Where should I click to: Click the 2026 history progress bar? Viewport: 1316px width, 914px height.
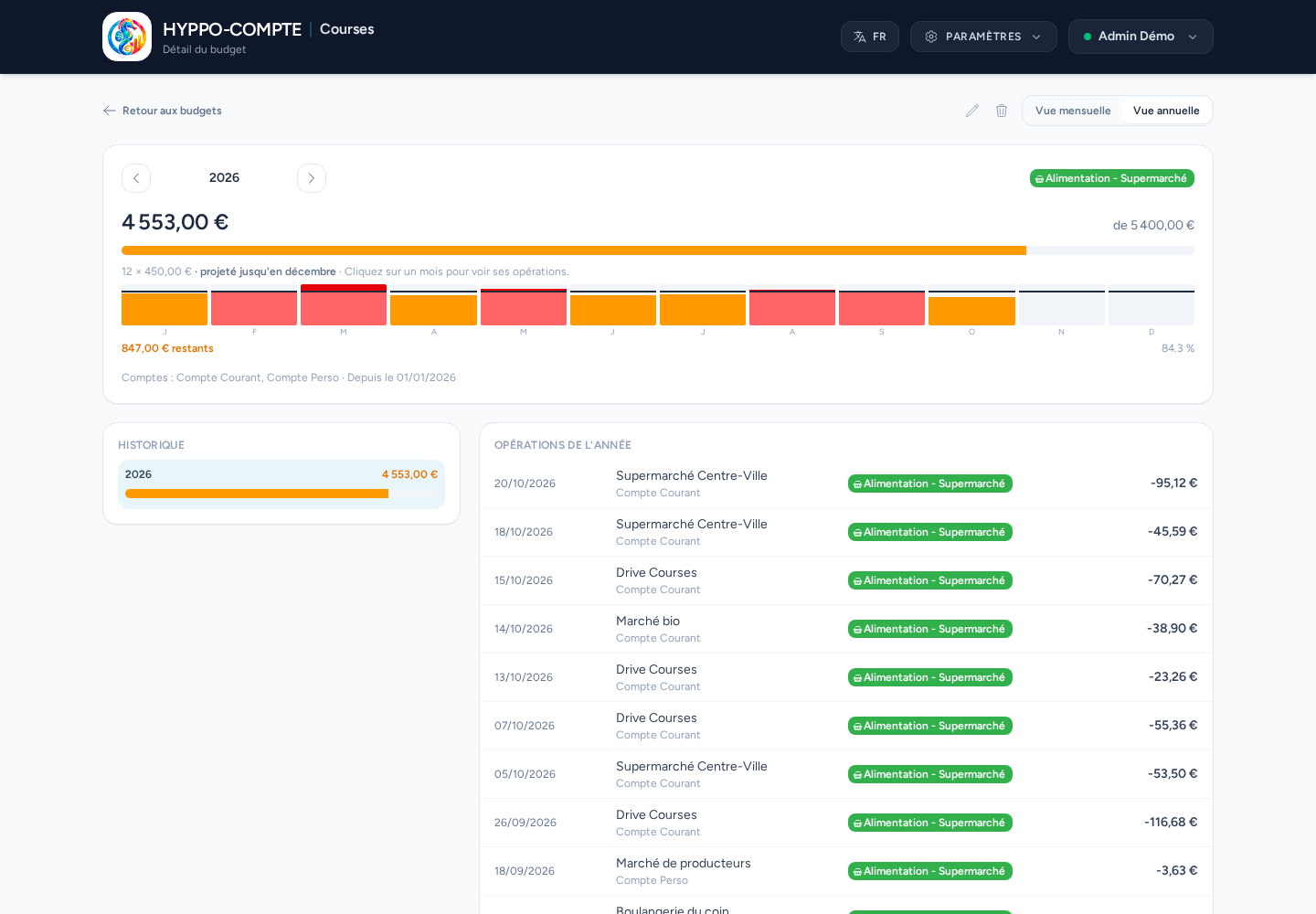click(281, 494)
